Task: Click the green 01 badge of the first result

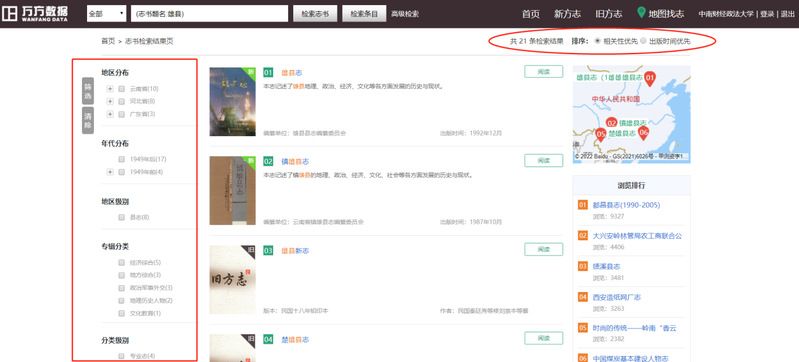Action: (269, 72)
